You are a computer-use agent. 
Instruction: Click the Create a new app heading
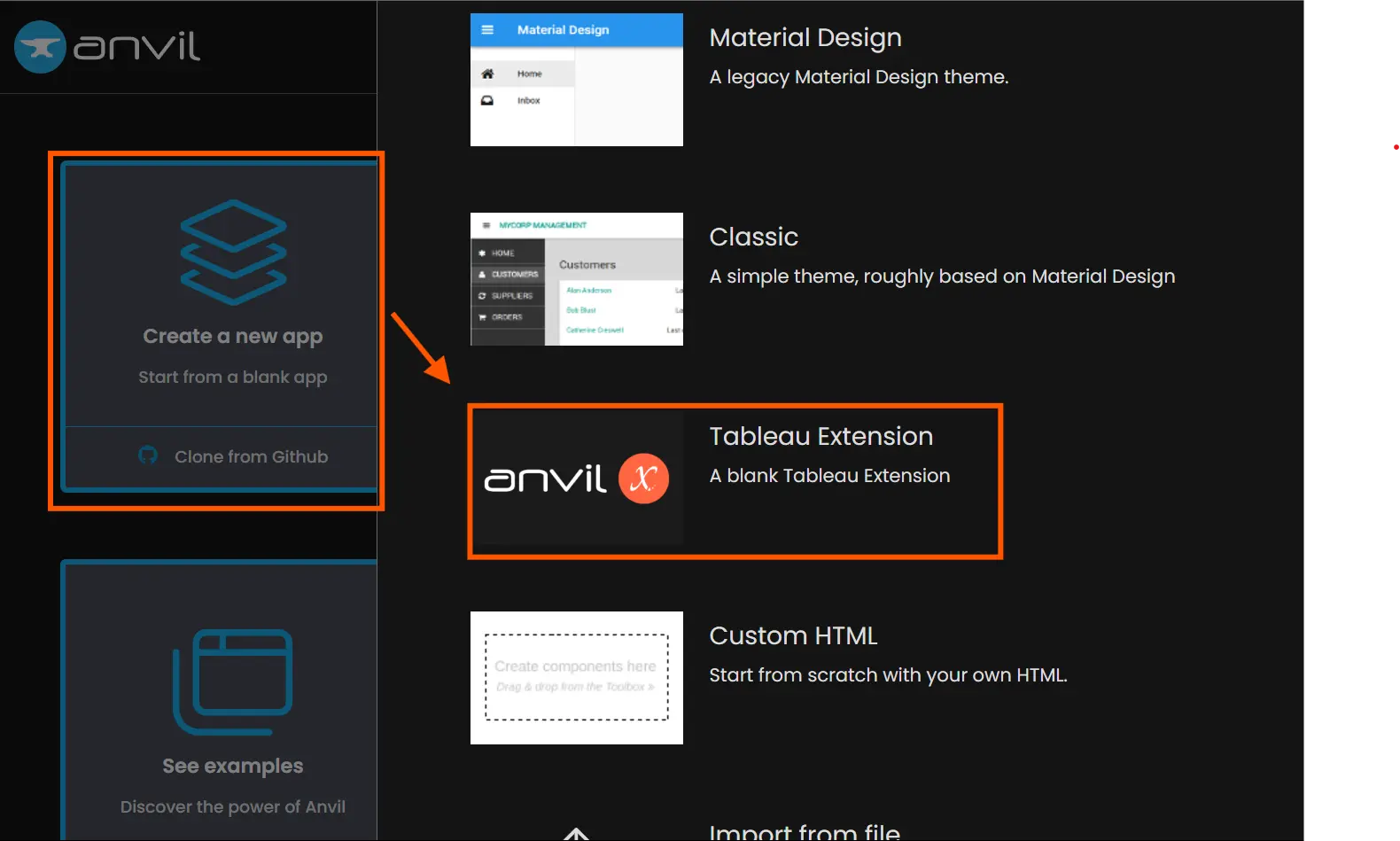tap(233, 337)
